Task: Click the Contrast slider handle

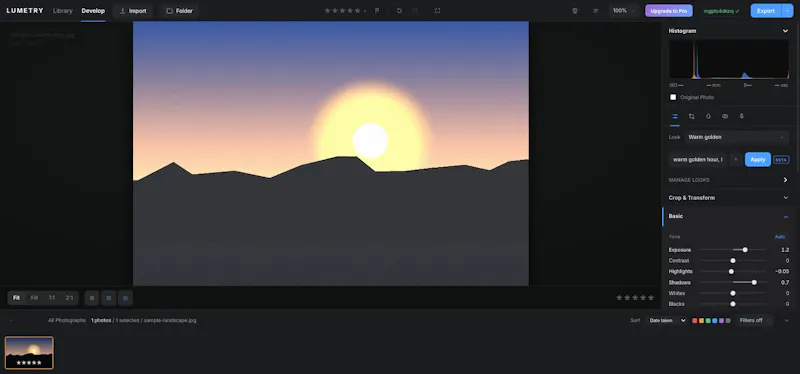Action: tap(733, 261)
